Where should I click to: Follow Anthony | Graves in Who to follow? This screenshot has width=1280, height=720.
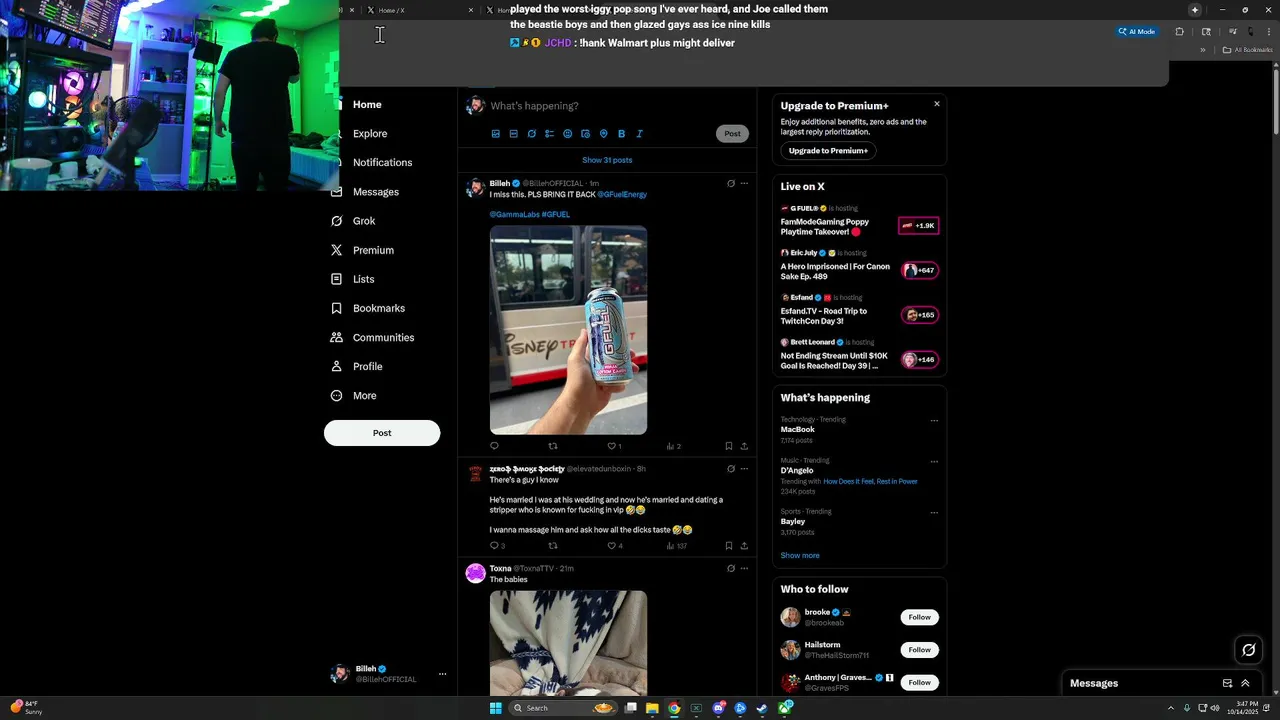click(920, 683)
